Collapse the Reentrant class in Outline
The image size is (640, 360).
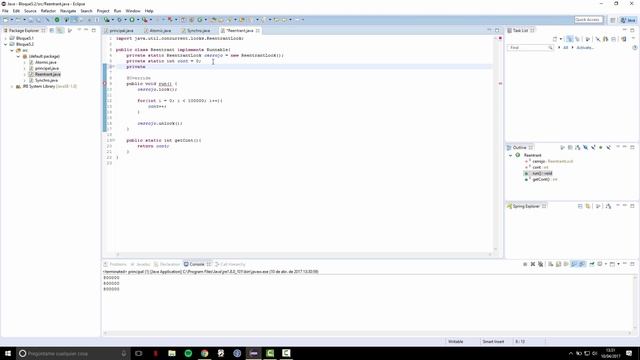511,156
